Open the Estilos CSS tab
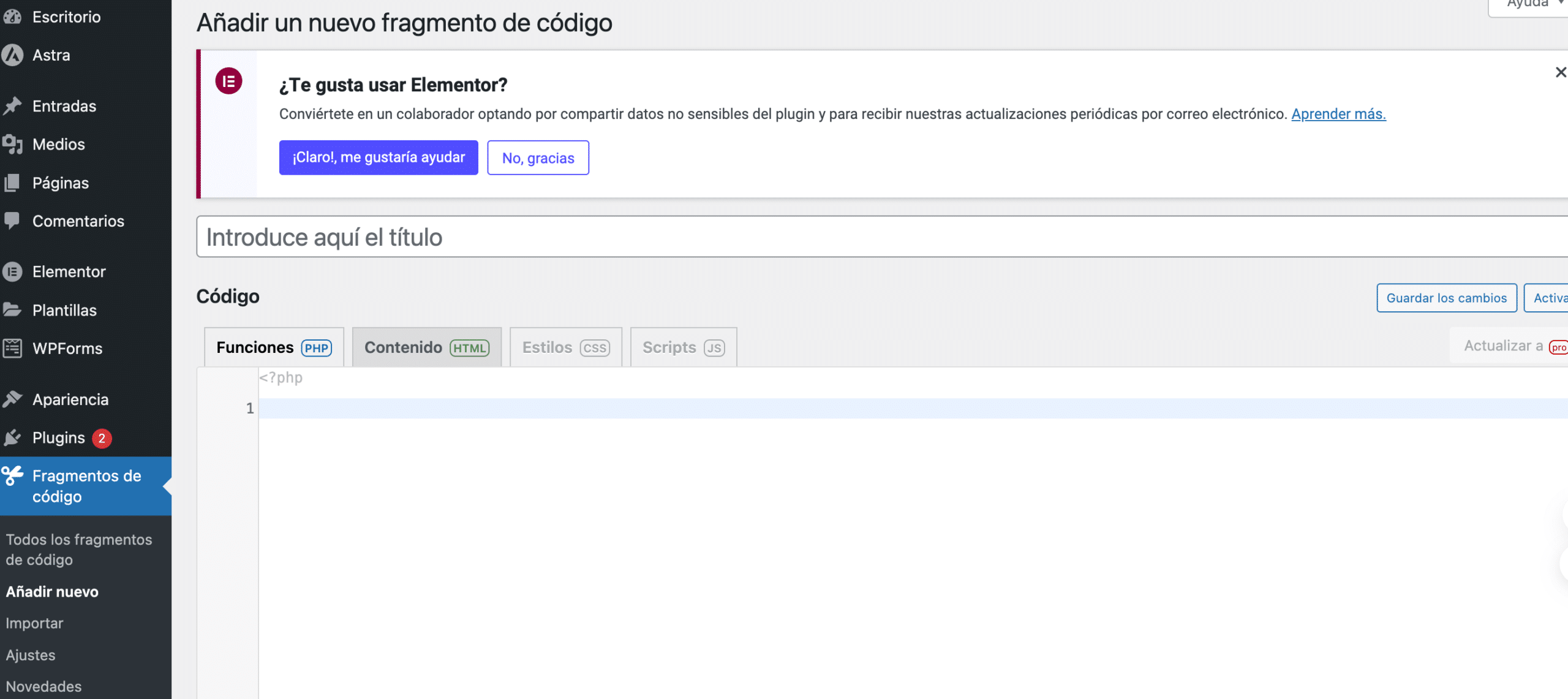1568x699 pixels. coord(566,347)
